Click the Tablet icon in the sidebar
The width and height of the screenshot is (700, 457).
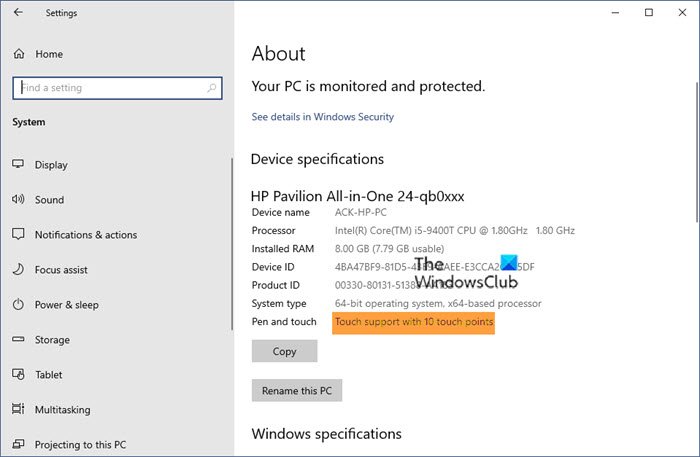point(18,375)
